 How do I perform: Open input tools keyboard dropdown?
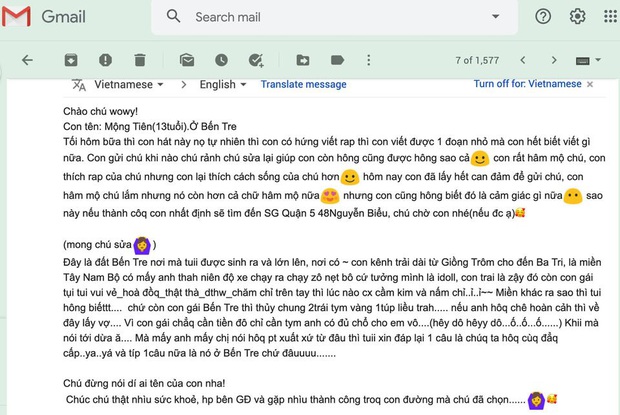click(x=588, y=60)
